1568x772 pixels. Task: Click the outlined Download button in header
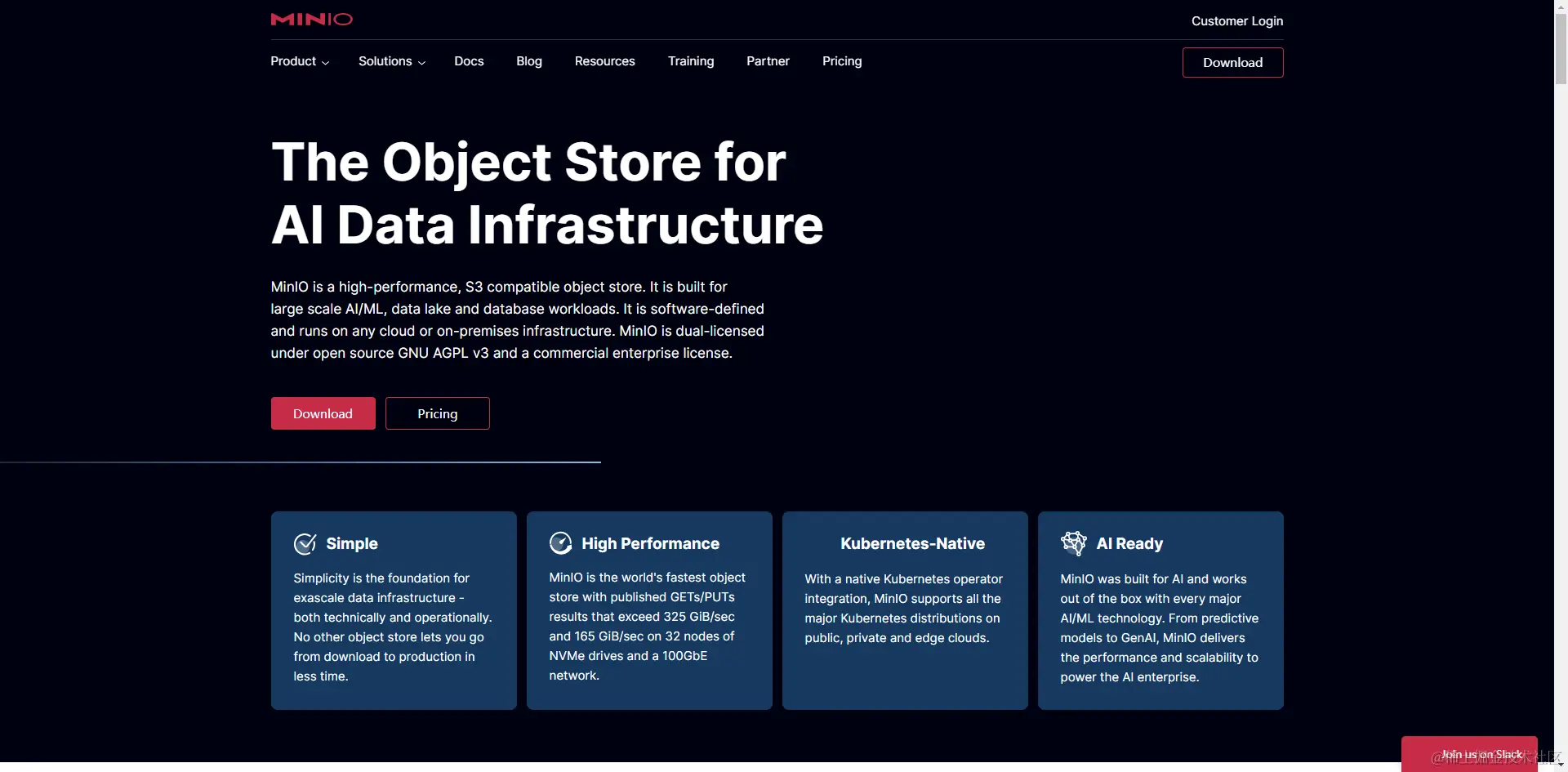pyautogui.click(x=1232, y=63)
